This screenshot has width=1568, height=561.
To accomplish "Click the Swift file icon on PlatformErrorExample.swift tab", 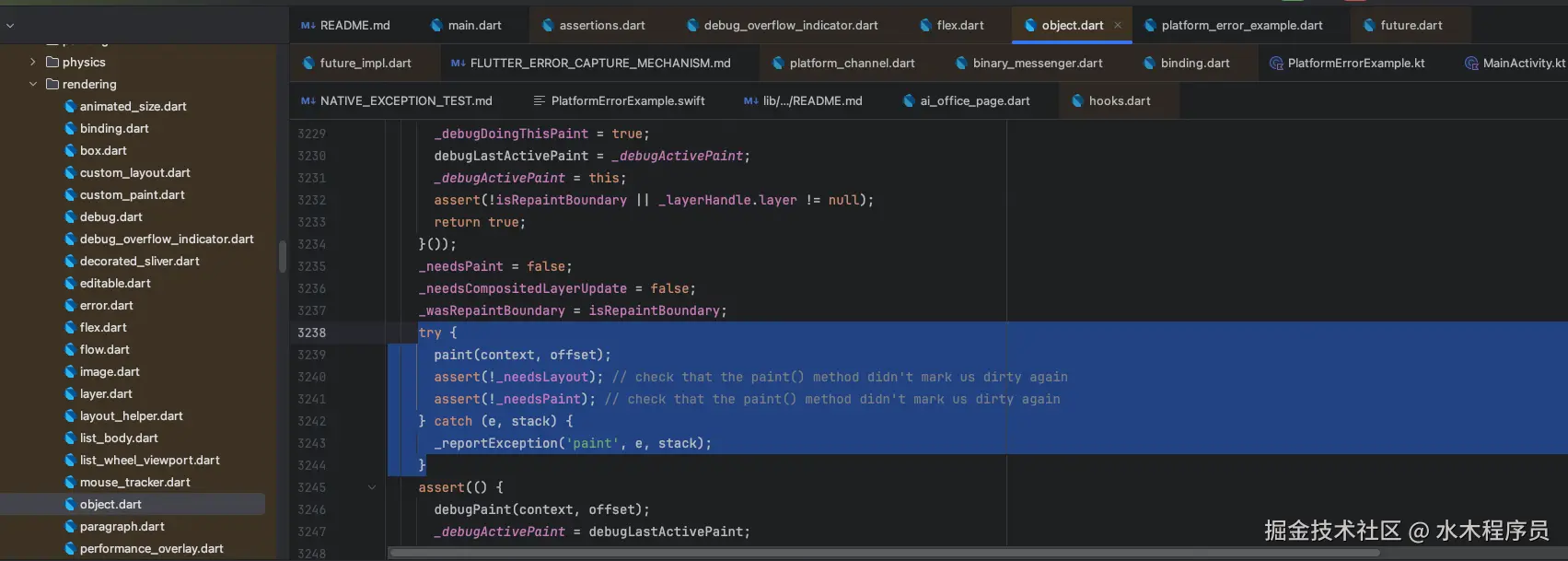I will click(x=539, y=101).
